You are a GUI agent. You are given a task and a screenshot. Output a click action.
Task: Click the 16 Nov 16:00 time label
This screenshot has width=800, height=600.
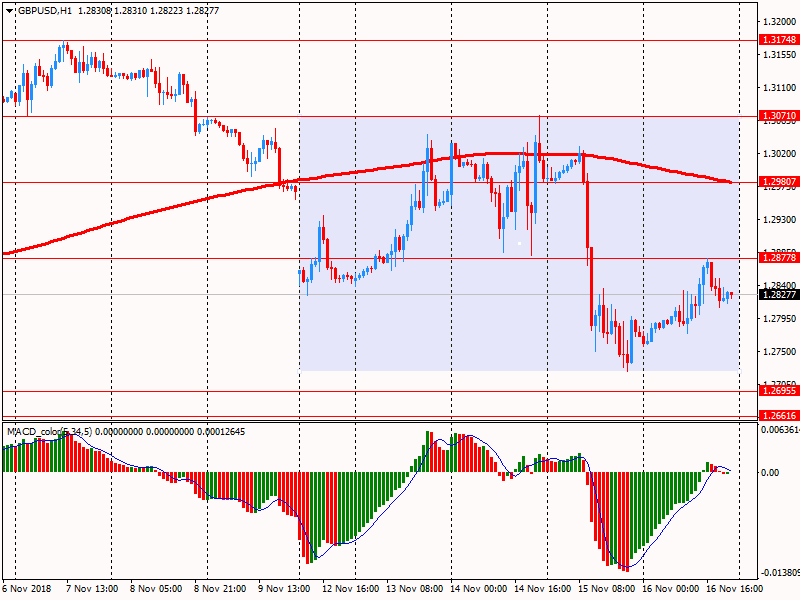point(735,588)
